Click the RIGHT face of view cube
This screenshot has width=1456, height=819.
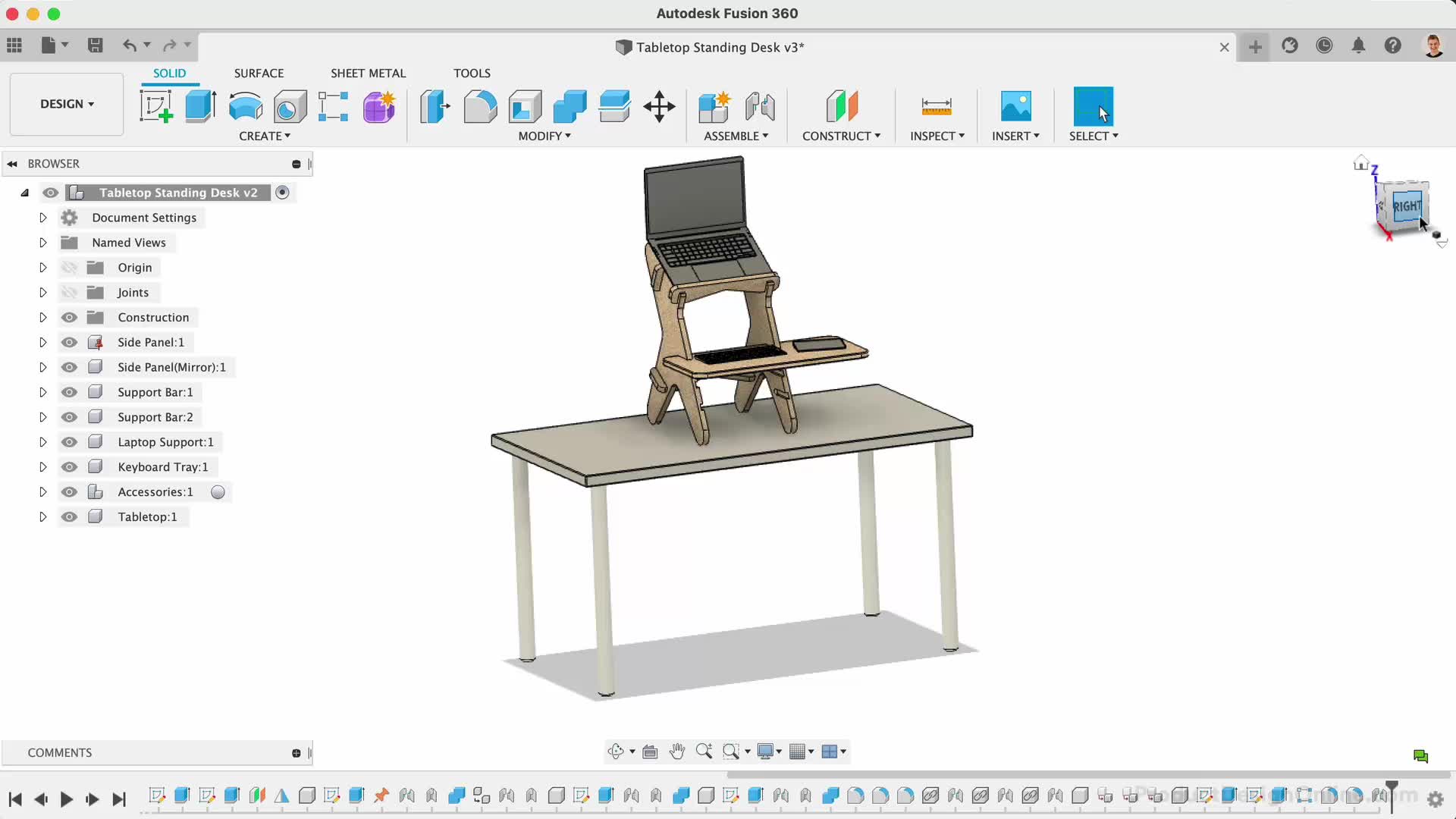coord(1405,206)
